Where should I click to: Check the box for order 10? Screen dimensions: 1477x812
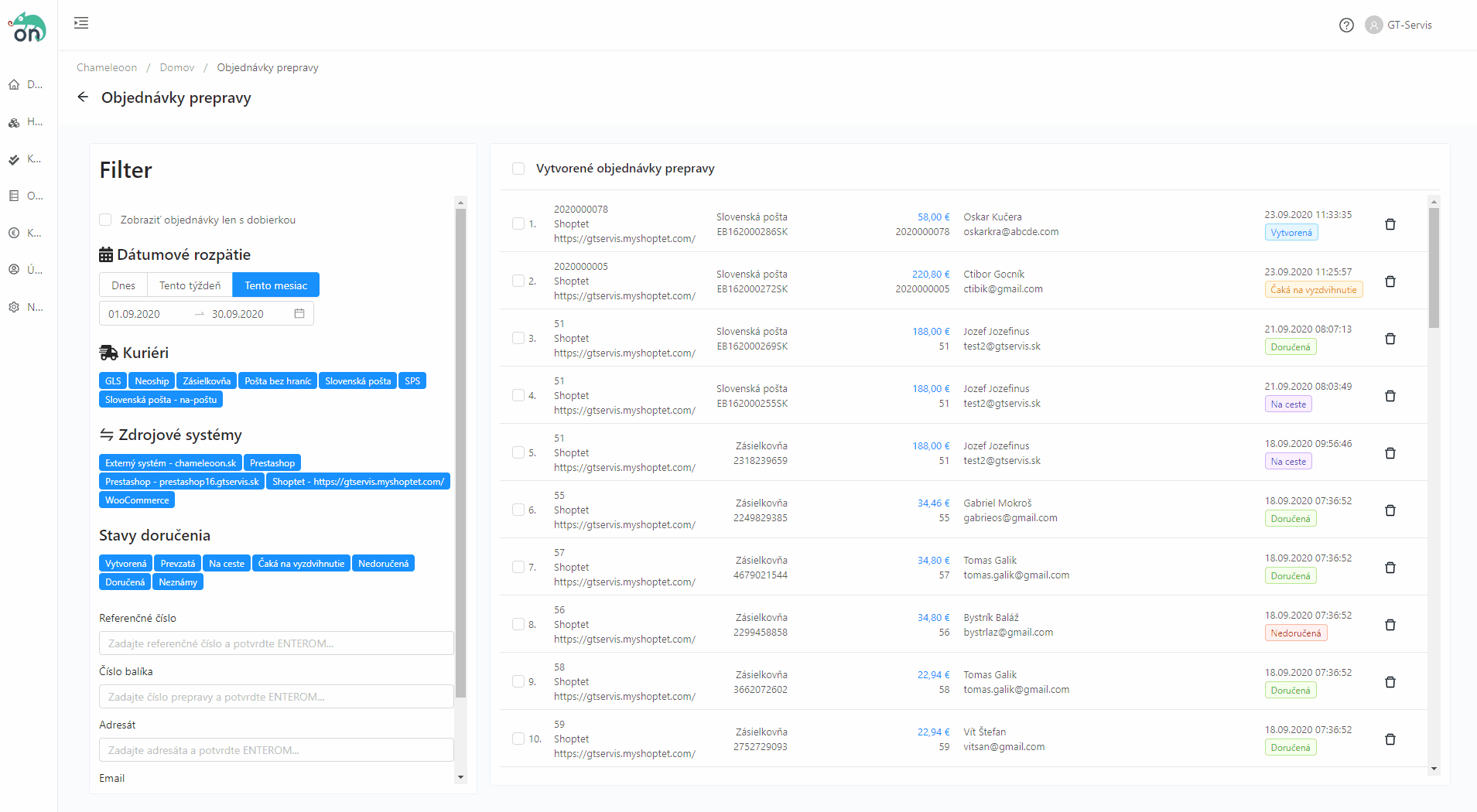coord(518,739)
